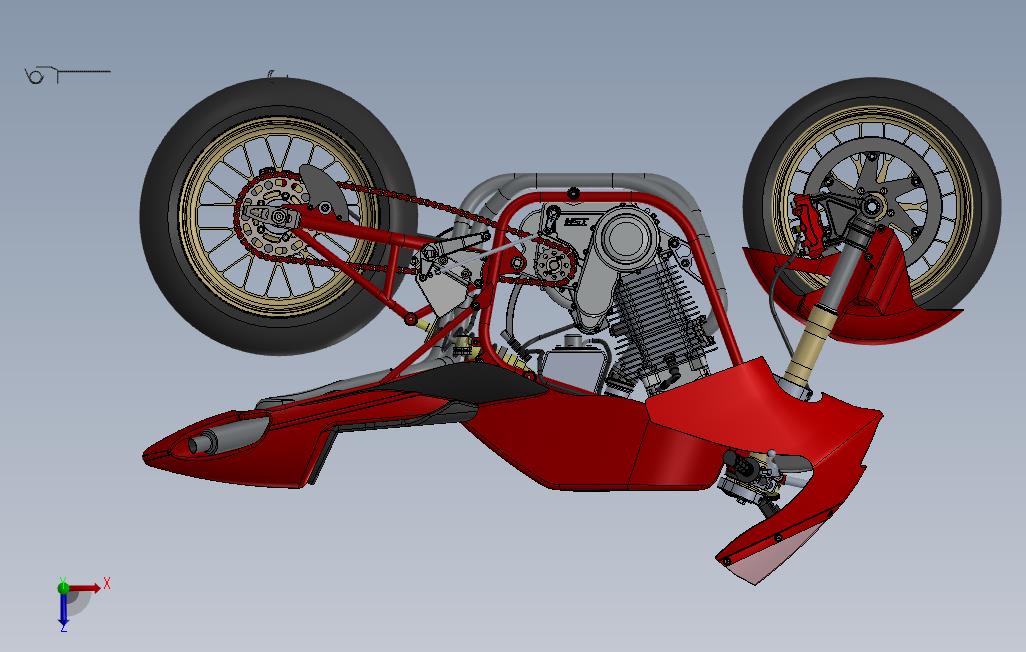The image size is (1026, 652).
Task: Select the red X axis arrow of the triad
Action: click(x=85, y=588)
